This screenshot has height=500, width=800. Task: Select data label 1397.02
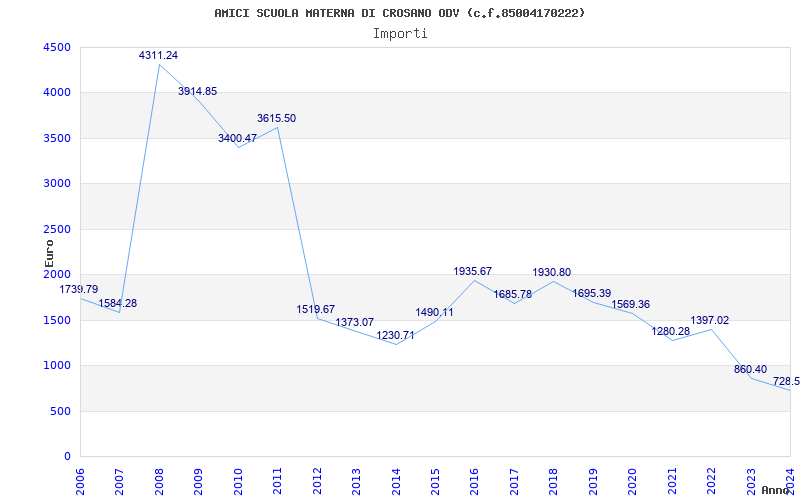[710, 320]
